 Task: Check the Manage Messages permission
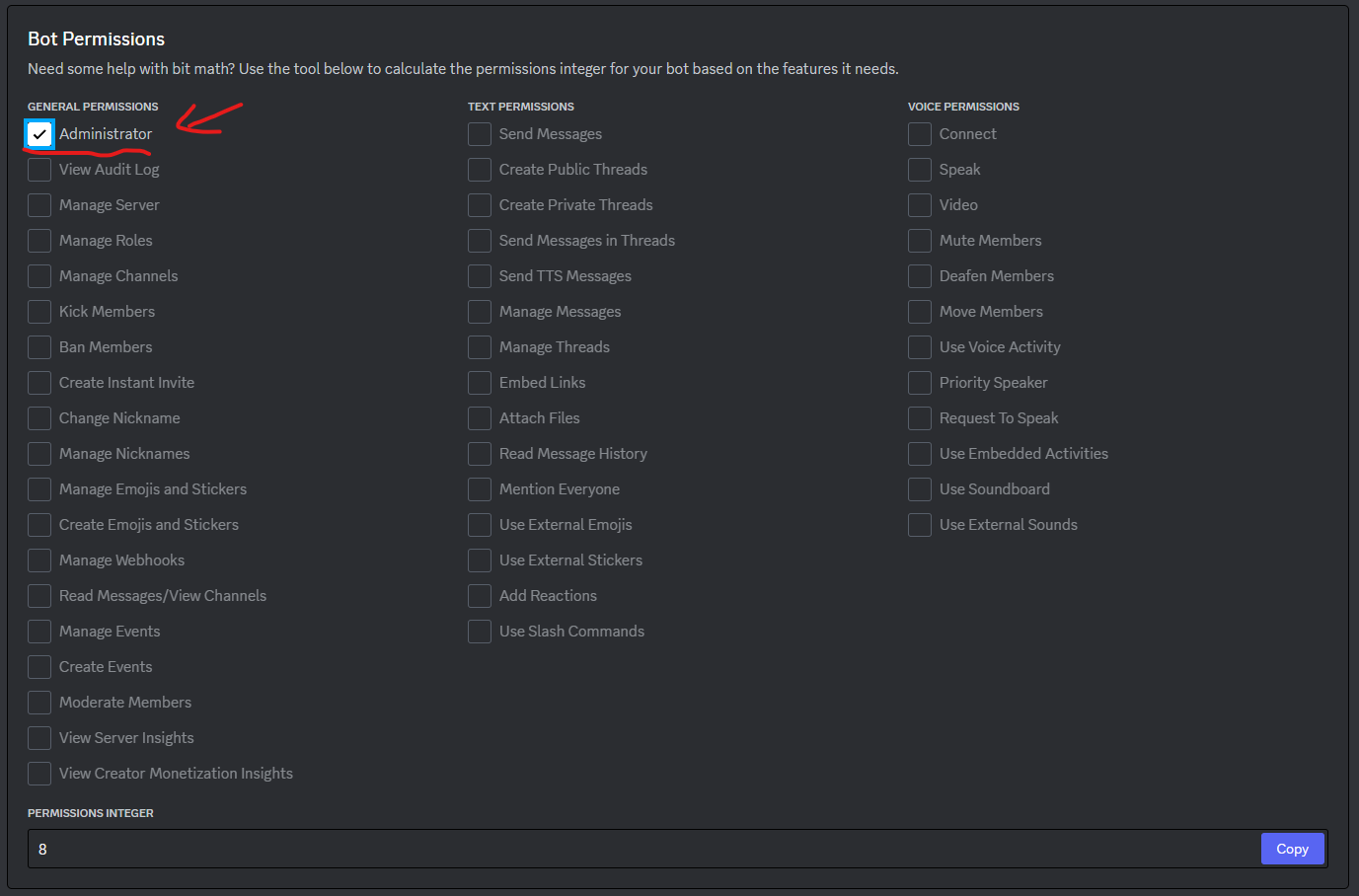click(480, 311)
